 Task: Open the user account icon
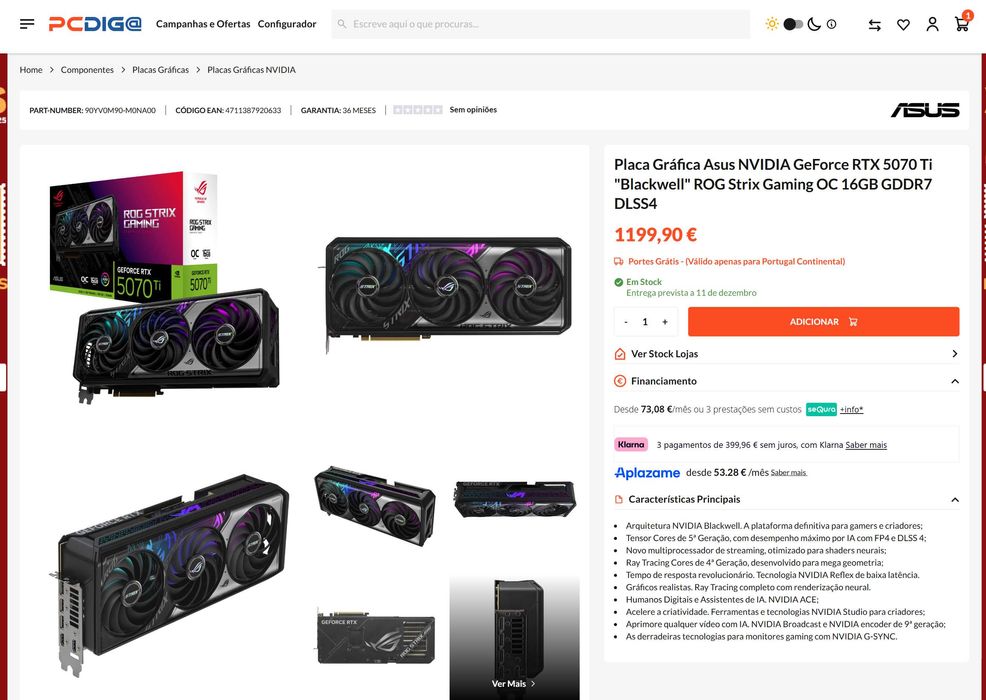932,24
